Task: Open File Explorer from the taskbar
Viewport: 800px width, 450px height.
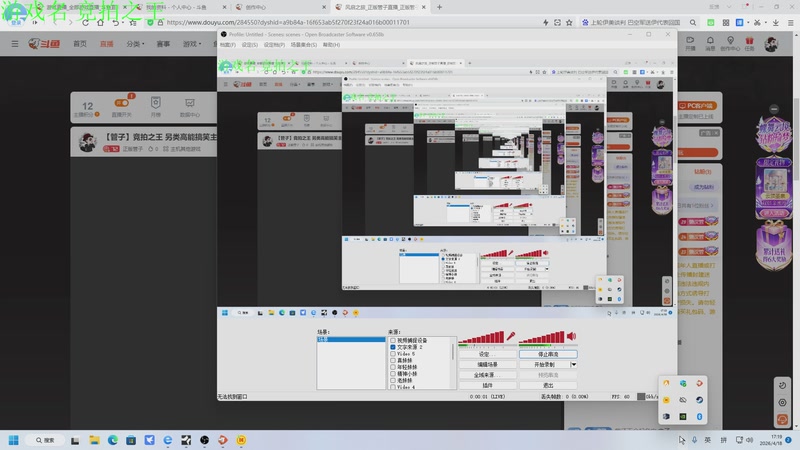Action: tap(94, 440)
